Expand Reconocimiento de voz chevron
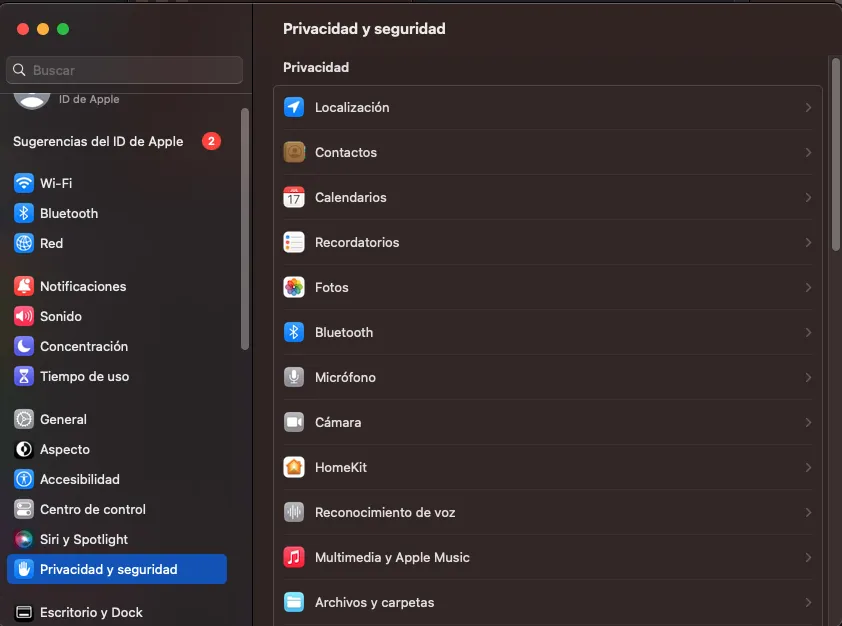The width and height of the screenshot is (842, 626). tap(808, 513)
